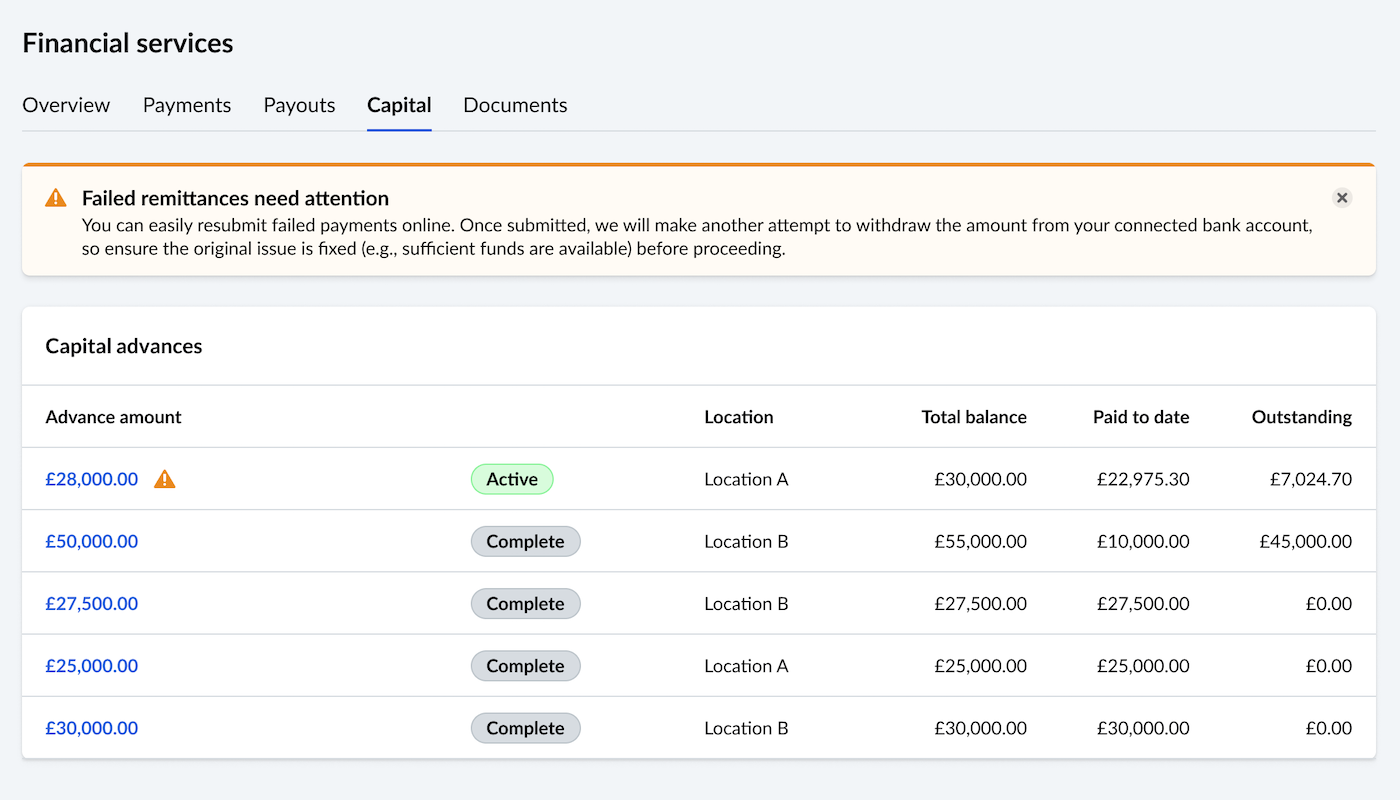Click the Paid to date column header
This screenshot has width=1400, height=800.
point(1140,417)
